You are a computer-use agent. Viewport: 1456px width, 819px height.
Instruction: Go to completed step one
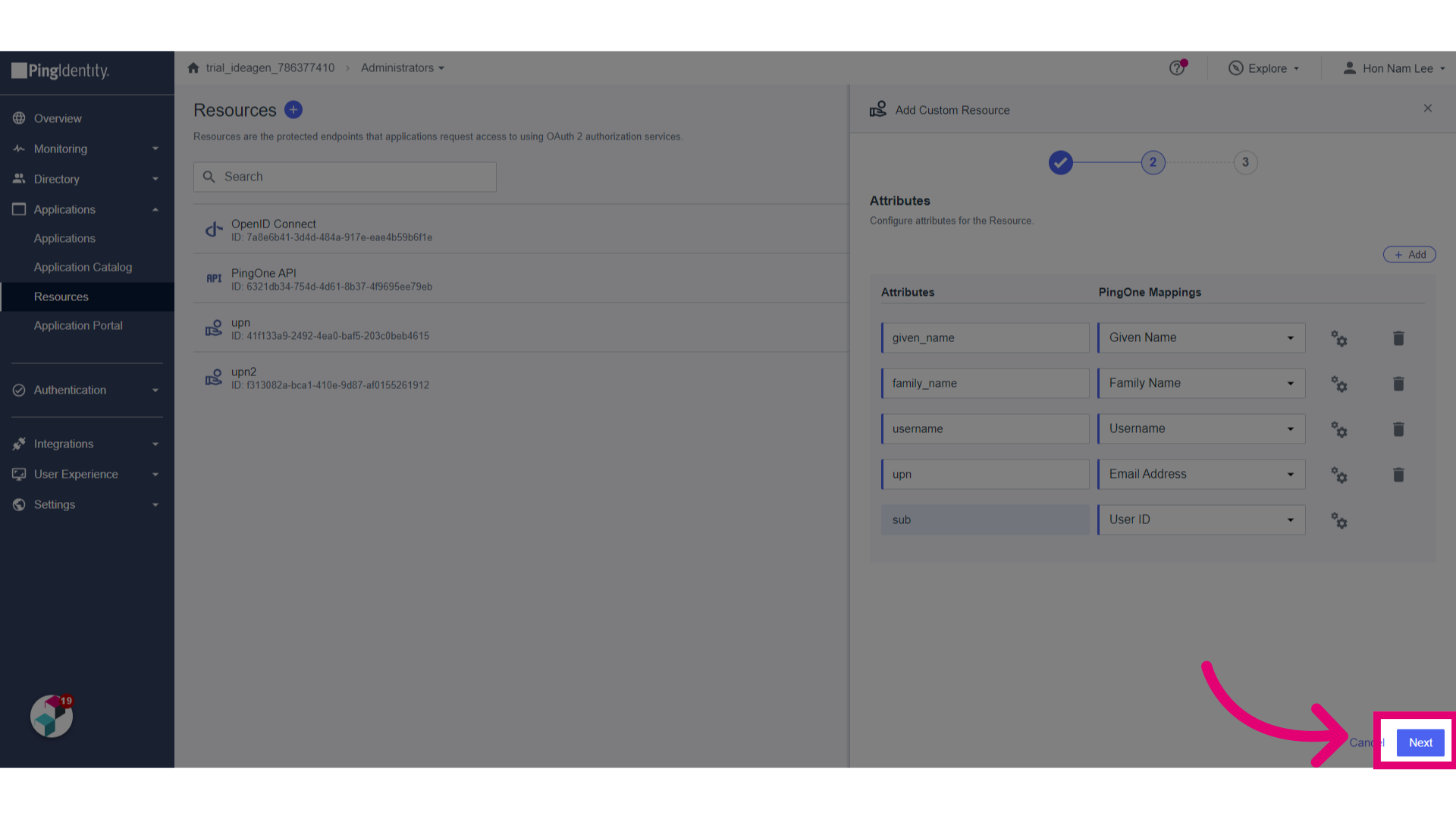coord(1061,162)
